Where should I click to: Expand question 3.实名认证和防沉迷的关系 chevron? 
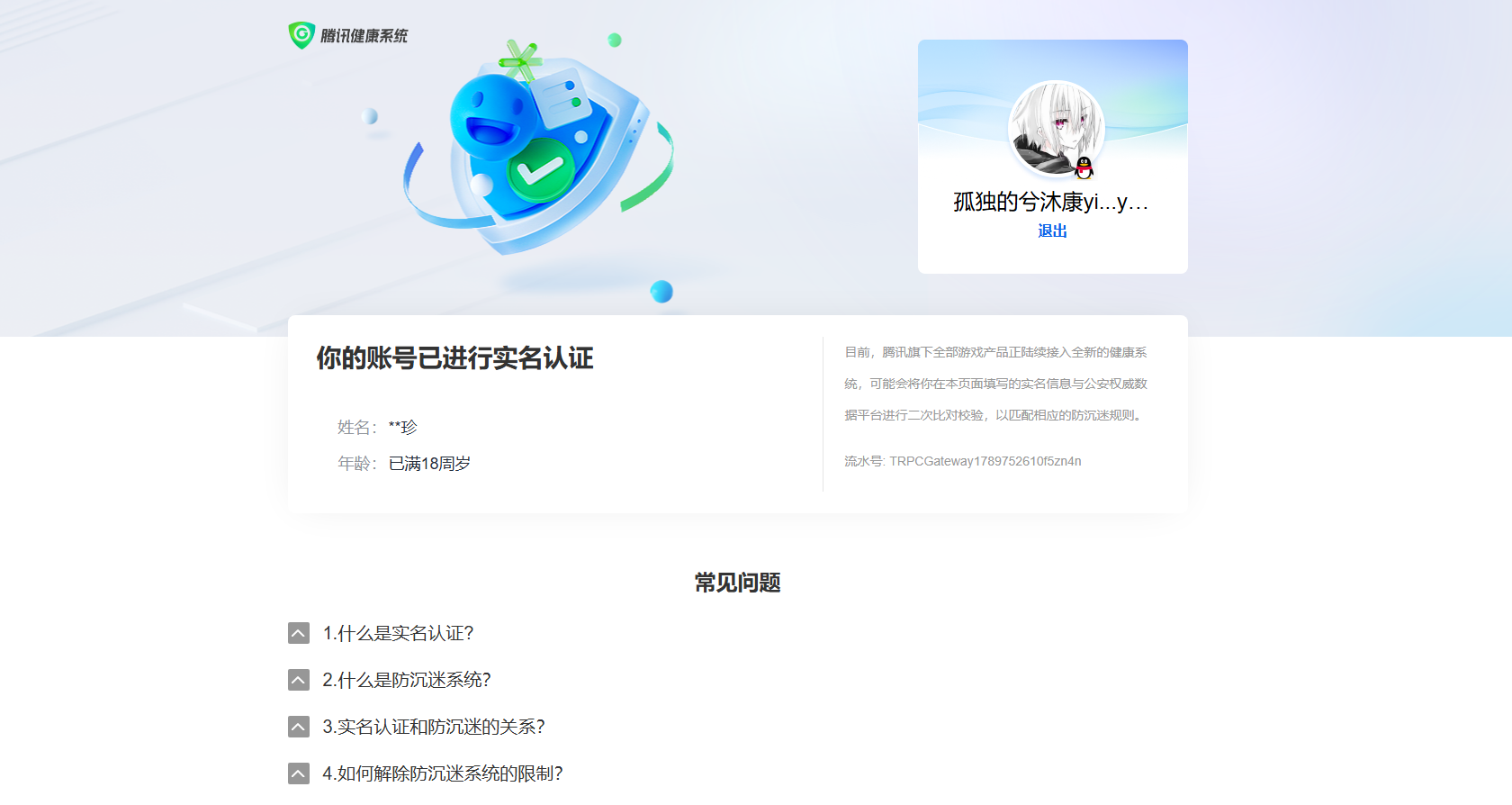click(x=299, y=727)
